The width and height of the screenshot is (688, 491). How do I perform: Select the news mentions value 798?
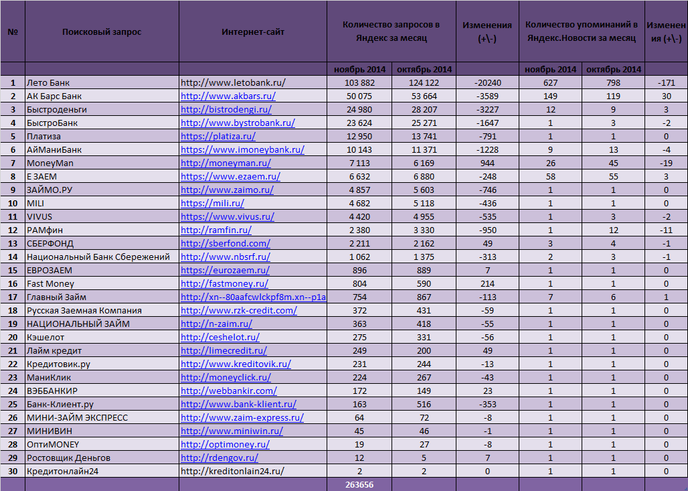coord(613,82)
